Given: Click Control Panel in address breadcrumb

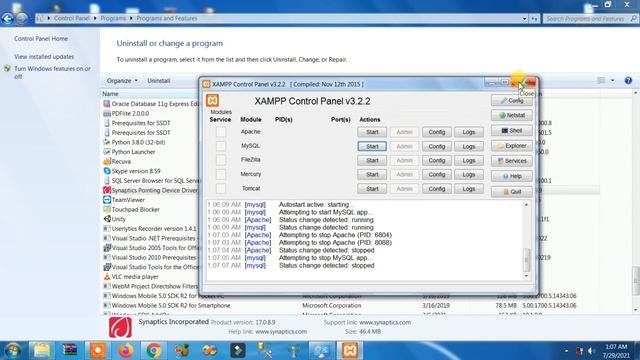Looking at the screenshot, I should (x=72, y=18).
